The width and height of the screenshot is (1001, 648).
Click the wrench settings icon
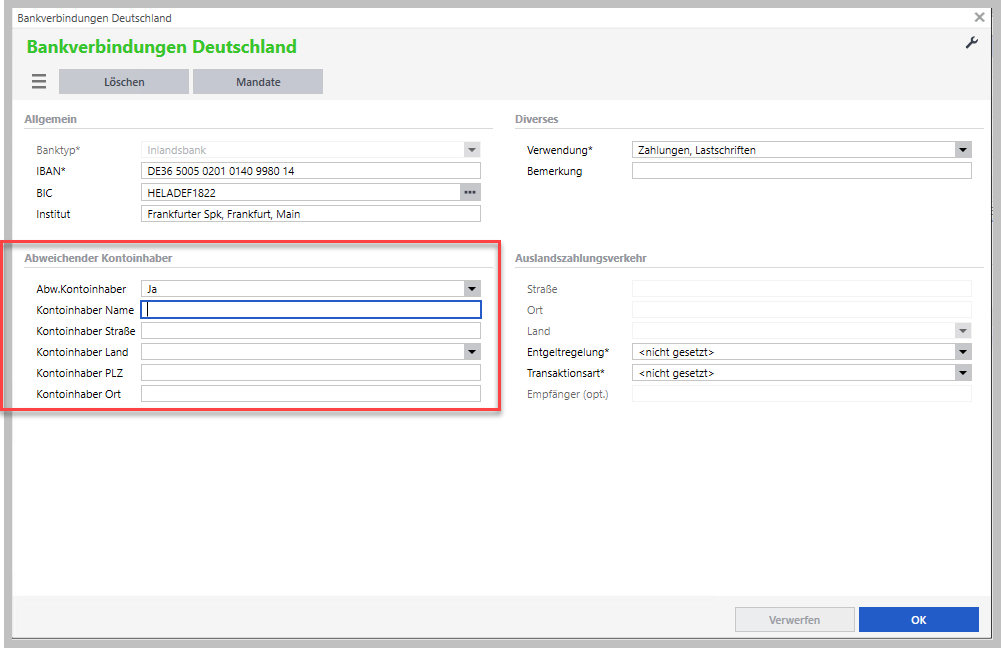coord(971,43)
